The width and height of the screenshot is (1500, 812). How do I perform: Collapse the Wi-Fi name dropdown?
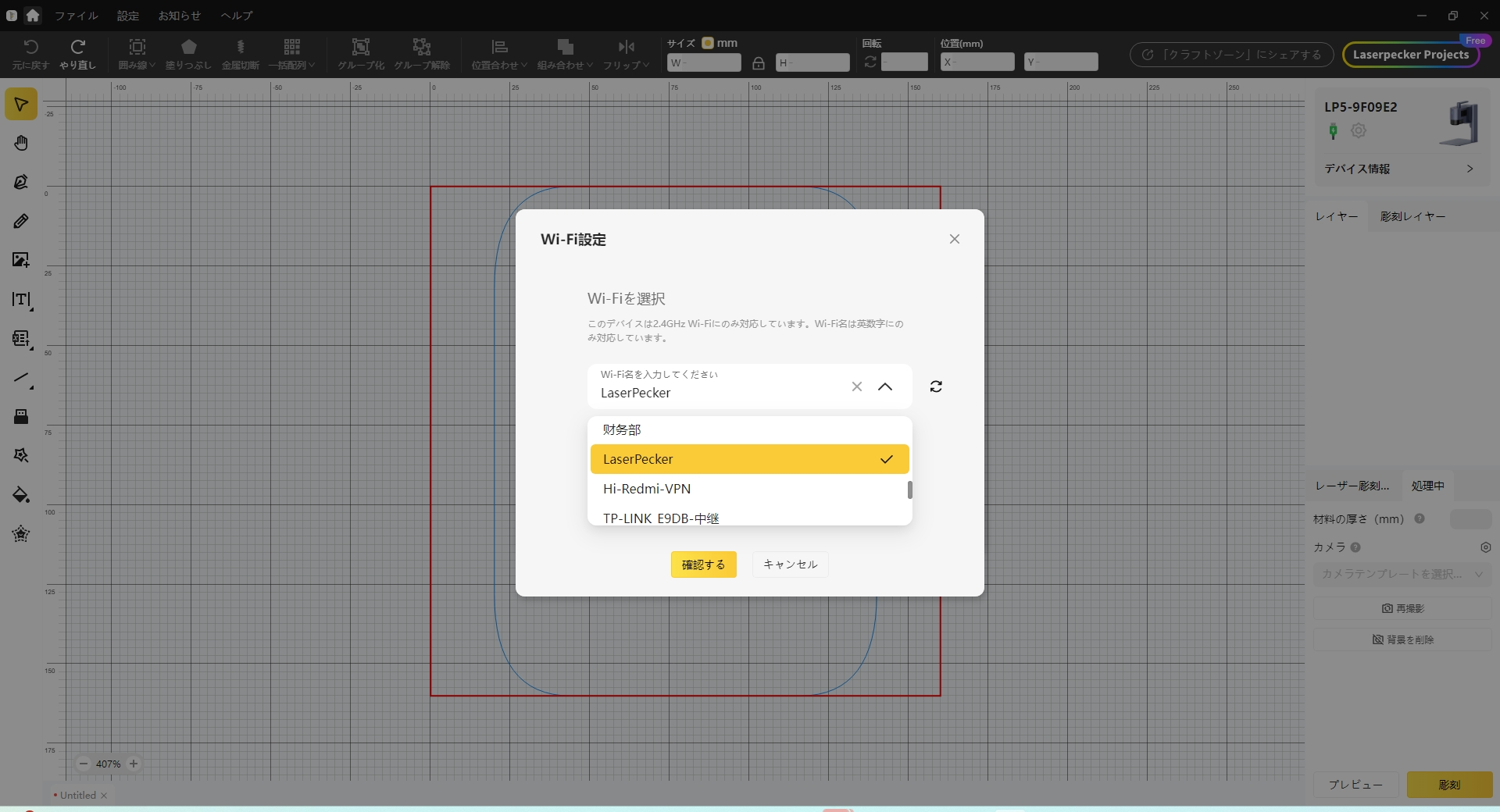(x=885, y=386)
